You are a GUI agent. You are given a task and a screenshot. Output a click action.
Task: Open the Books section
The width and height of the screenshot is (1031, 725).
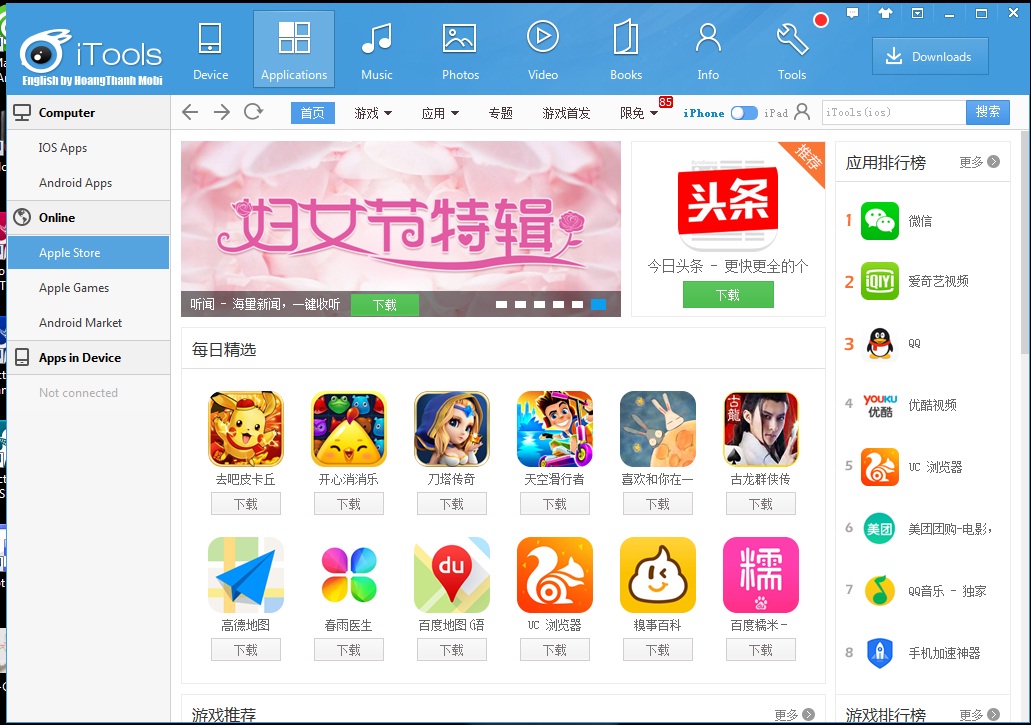tap(626, 50)
